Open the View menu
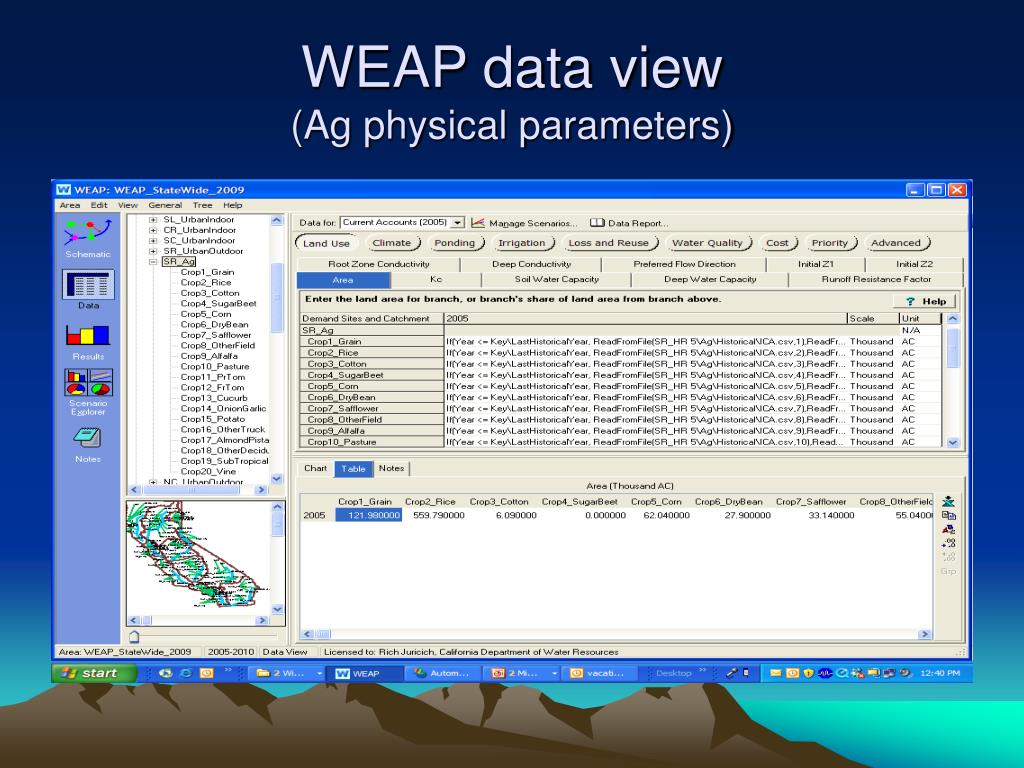This screenshot has height=768, width=1024. (x=128, y=205)
